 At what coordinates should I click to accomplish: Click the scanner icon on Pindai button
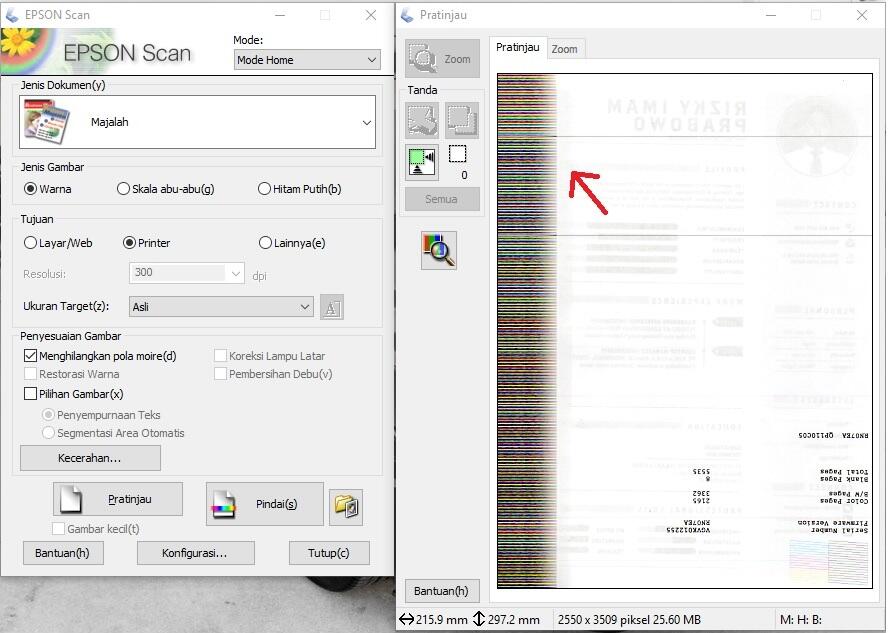coord(223,504)
